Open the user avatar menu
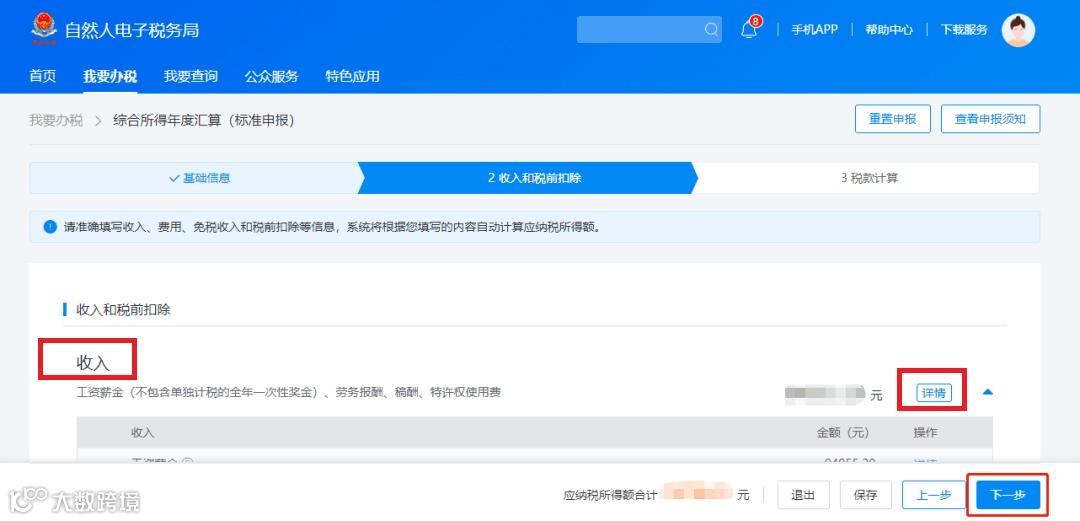 pos(1018,30)
